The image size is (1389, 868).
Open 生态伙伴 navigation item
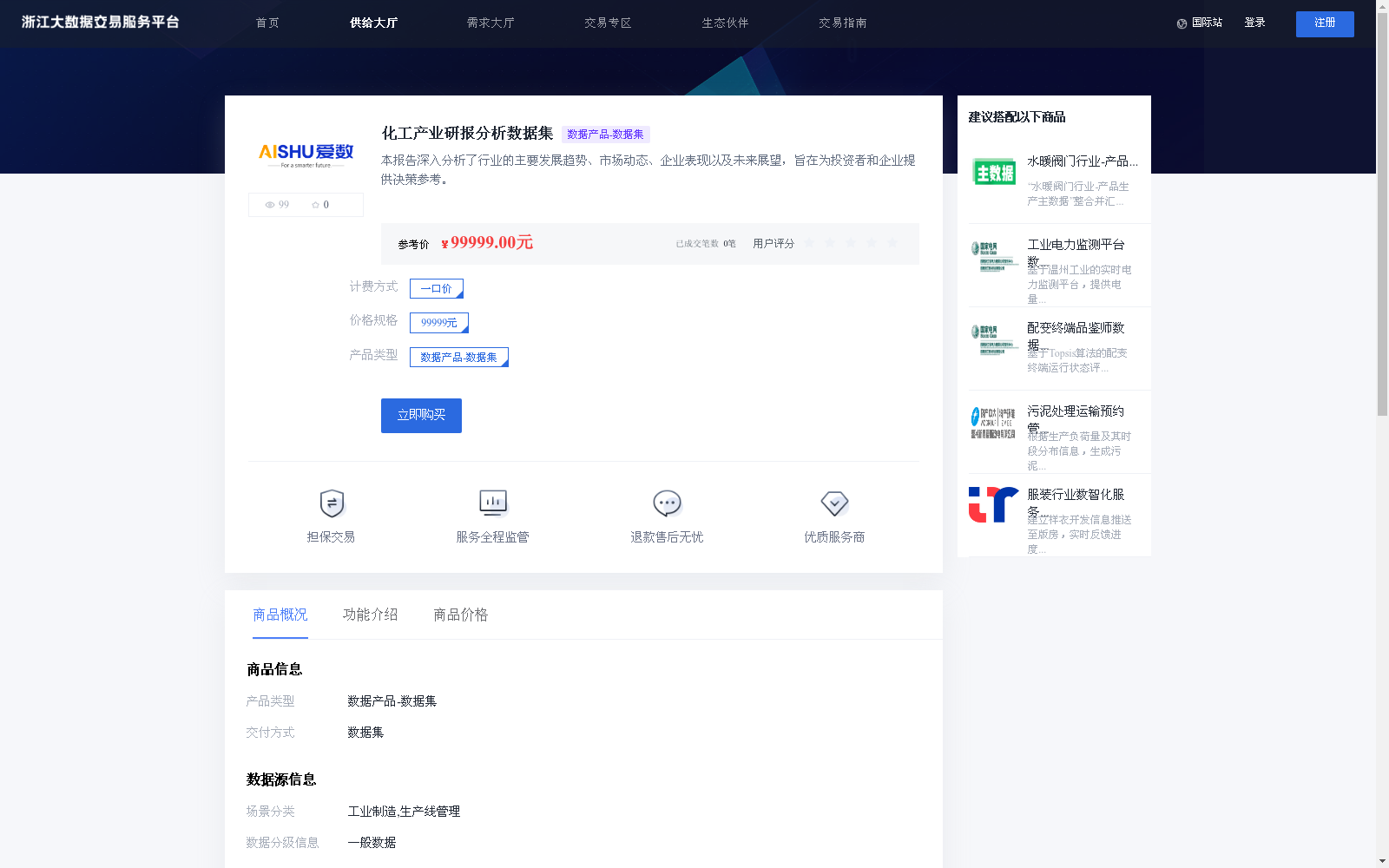(x=725, y=23)
